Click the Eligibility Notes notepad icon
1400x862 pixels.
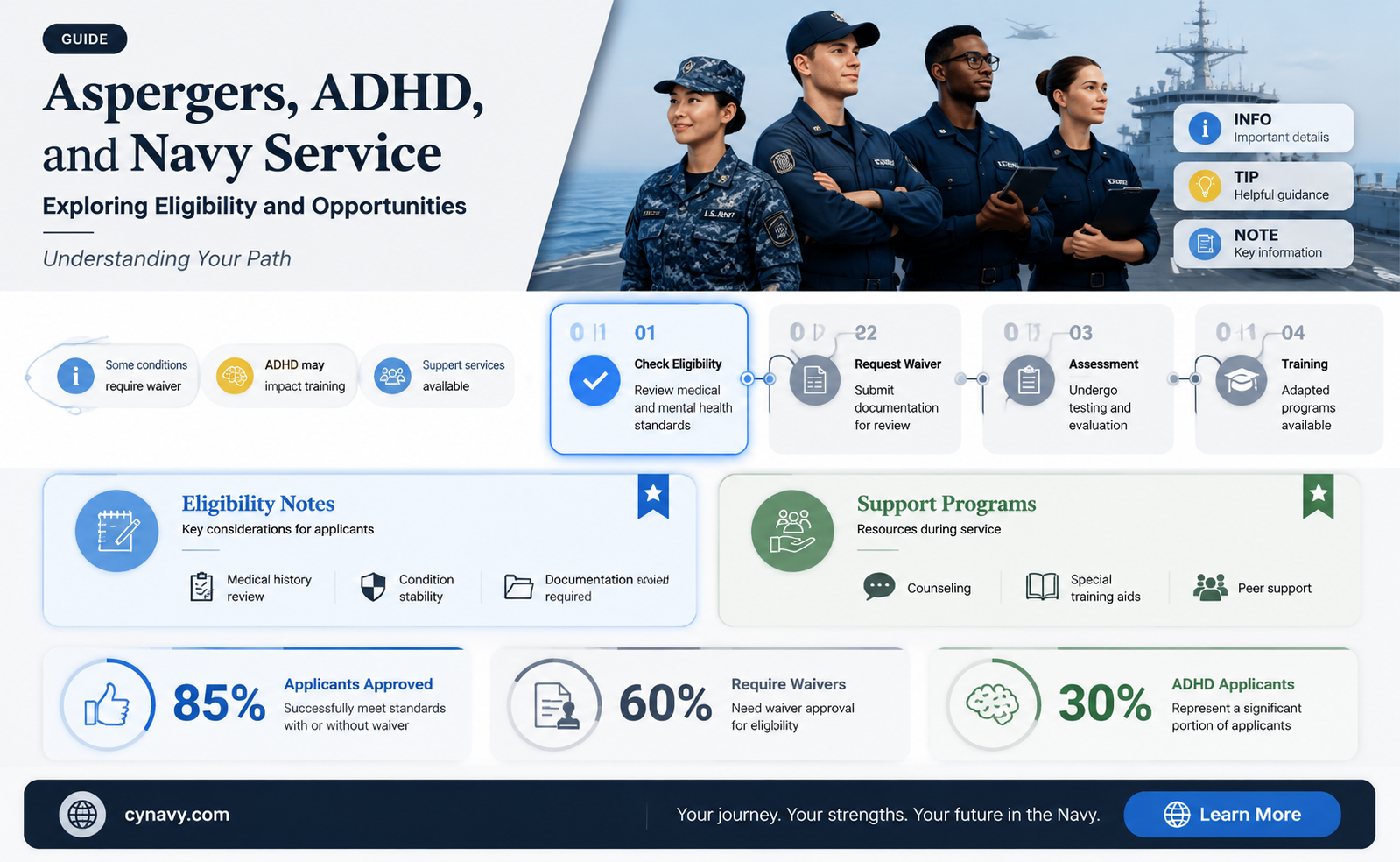[116, 531]
